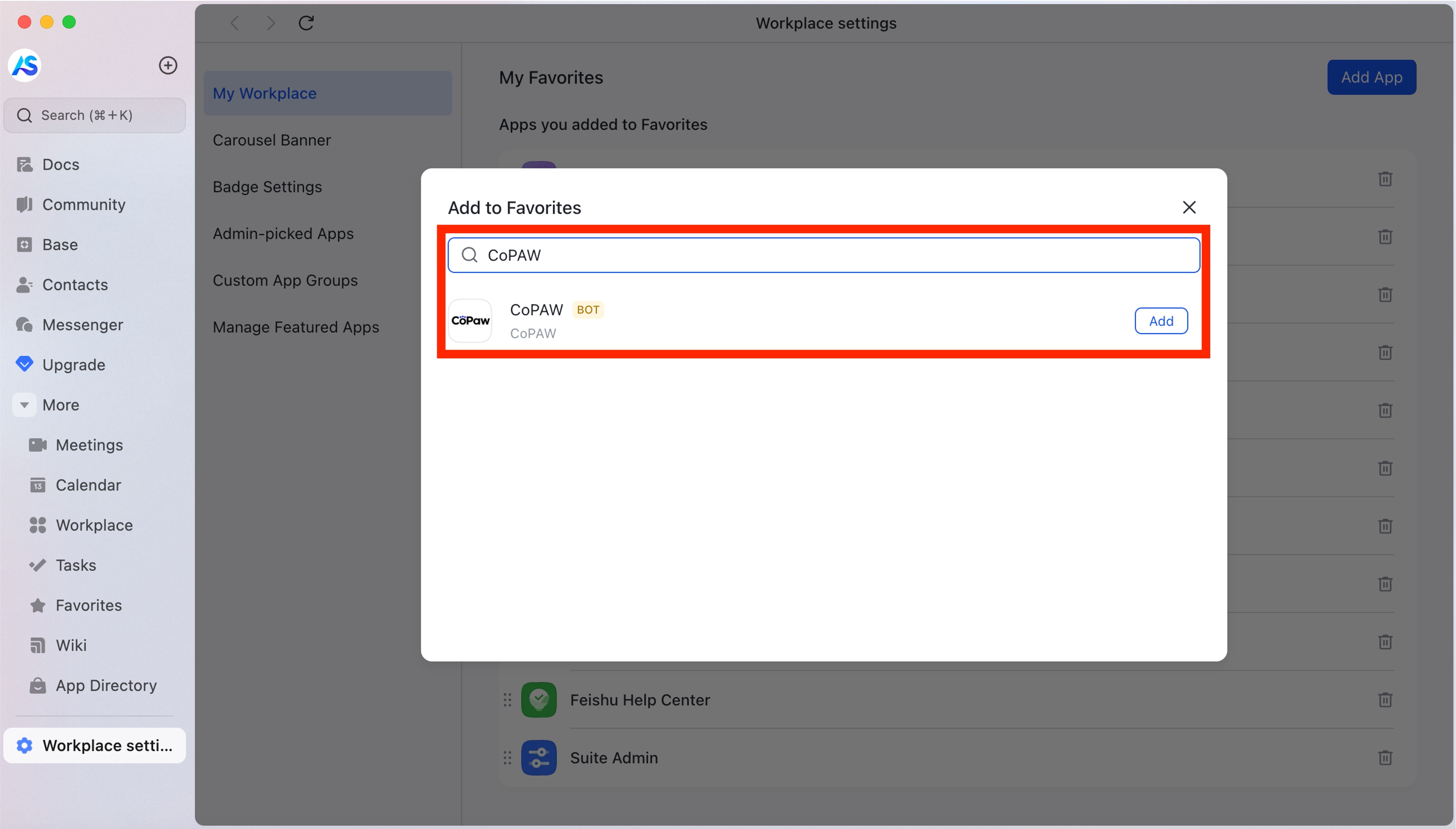Click the plus create icon

(168, 65)
